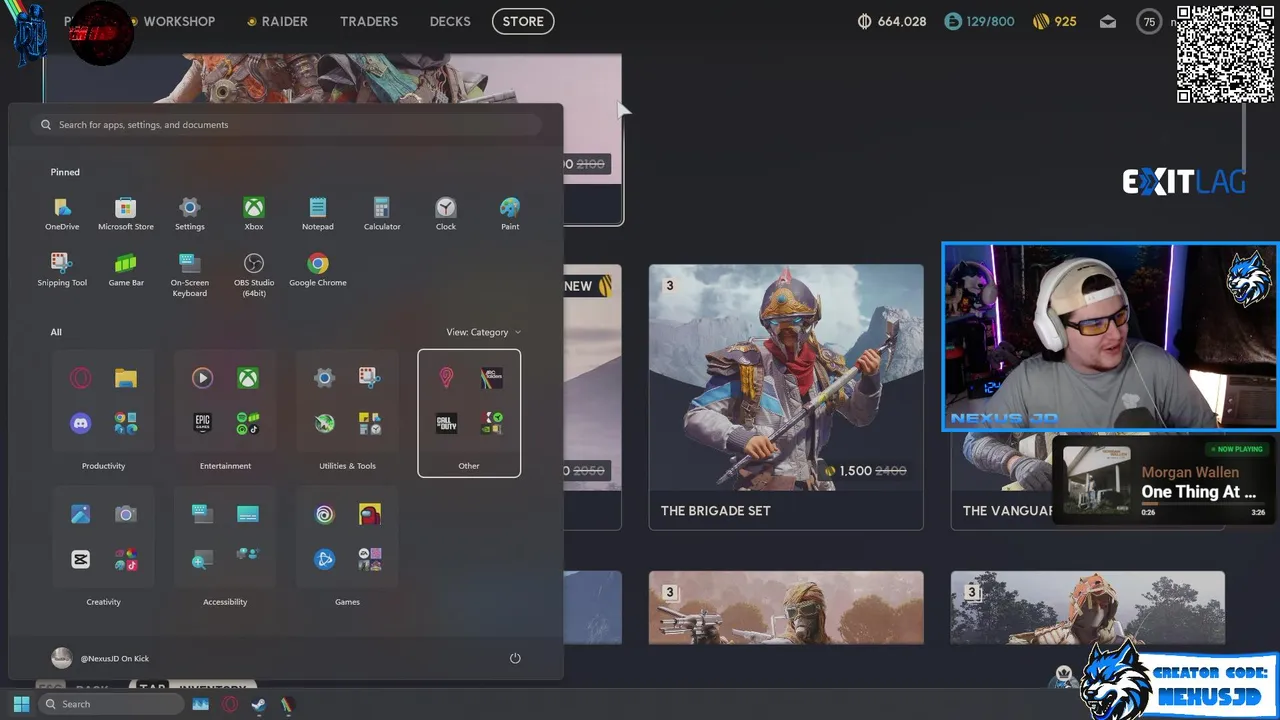Click the Windows Start button on taskbar
The width and height of the screenshot is (1280, 720).
(x=21, y=704)
